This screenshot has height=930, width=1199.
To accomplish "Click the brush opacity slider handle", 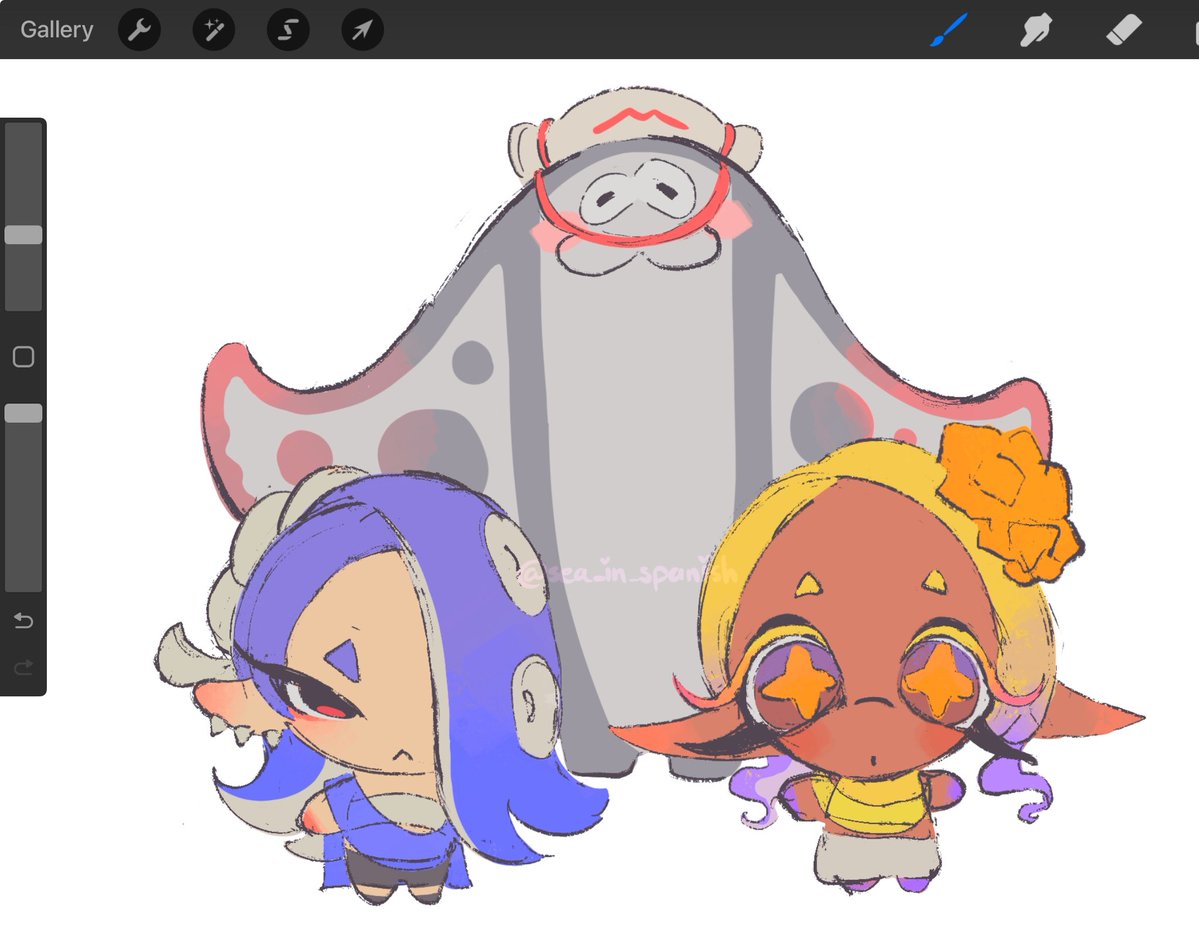I will tap(24, 414).
